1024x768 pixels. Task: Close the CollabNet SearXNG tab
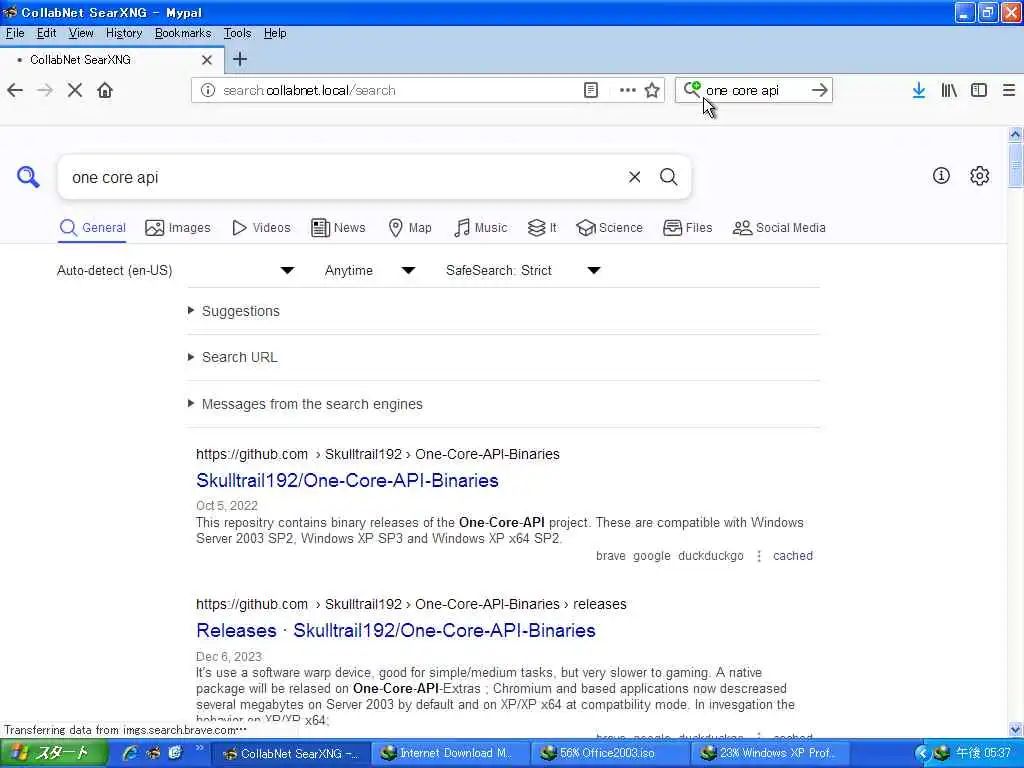[206, 60]
